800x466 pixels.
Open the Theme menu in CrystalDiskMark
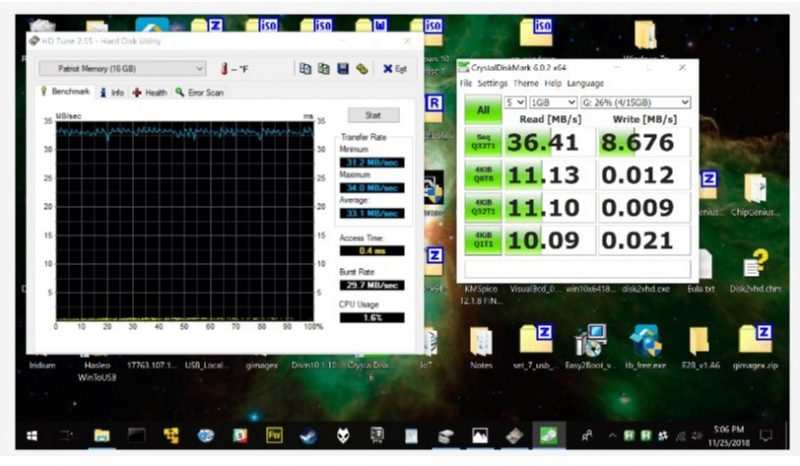pyautogui.click(x=526, y=83)
